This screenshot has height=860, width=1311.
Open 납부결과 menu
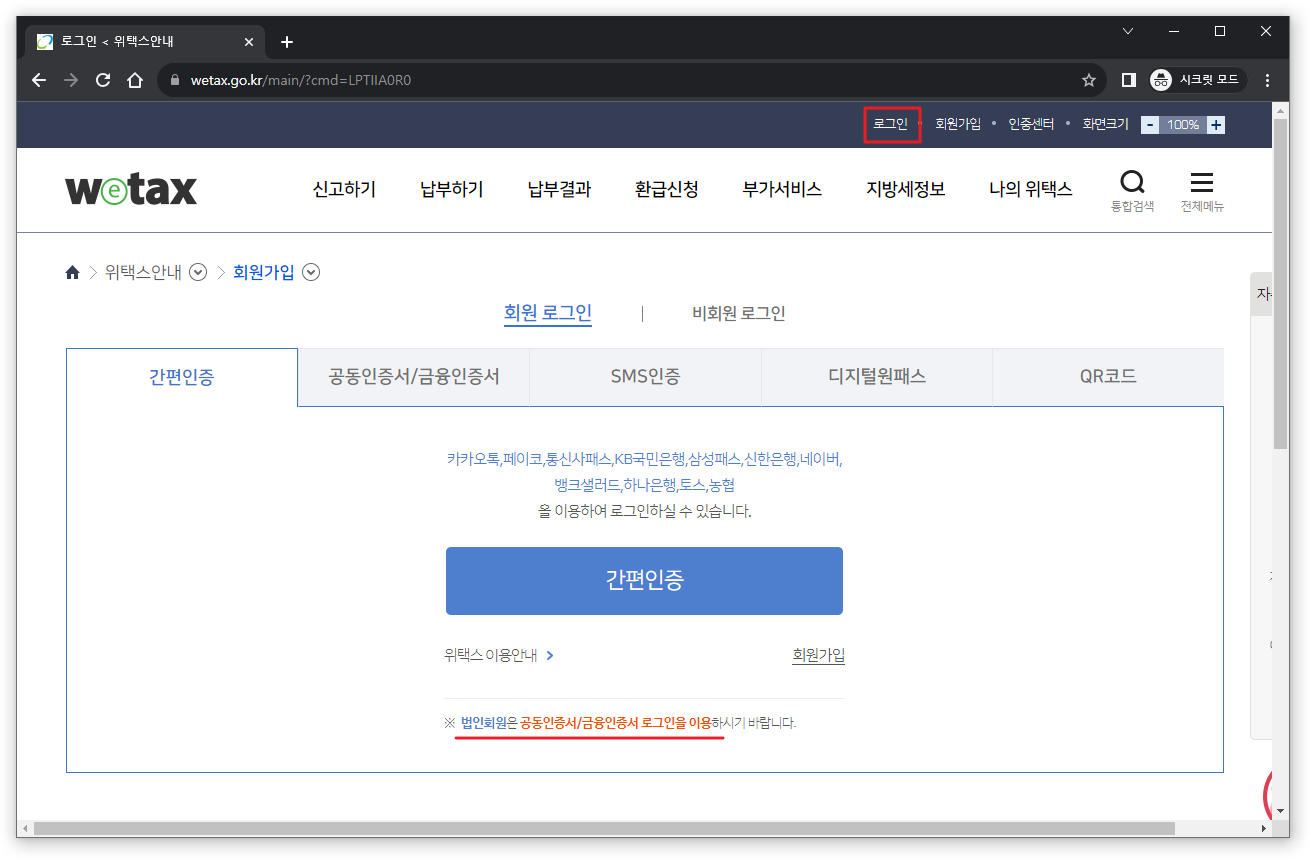coord(559,189)
